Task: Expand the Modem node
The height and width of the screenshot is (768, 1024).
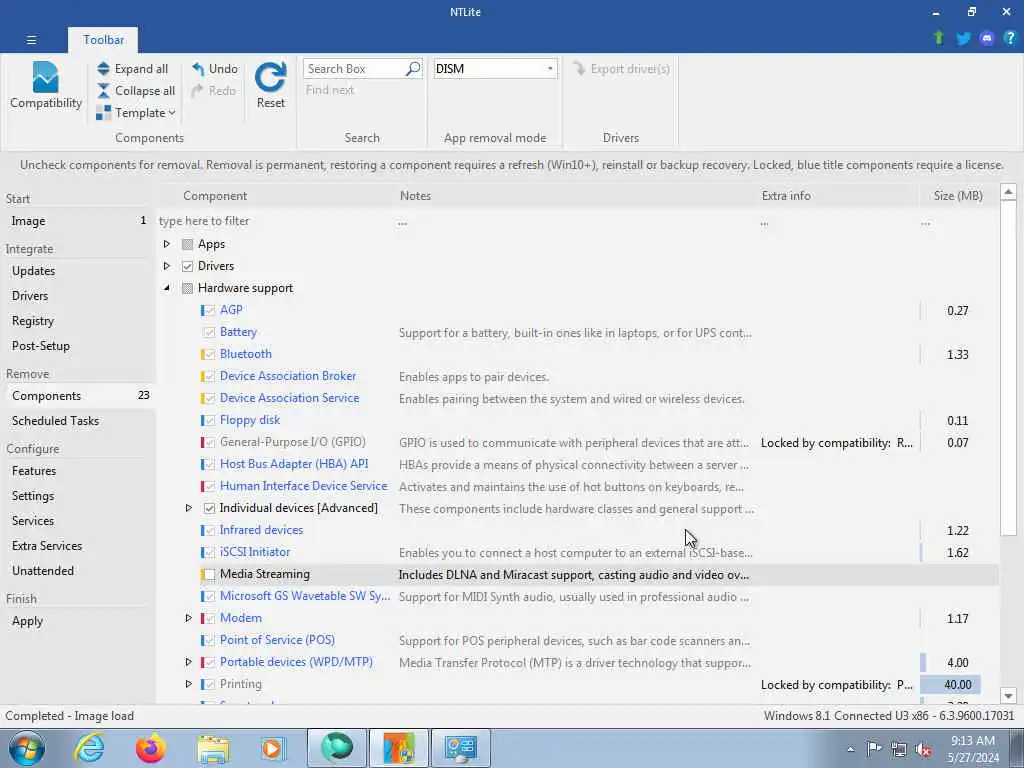Action: click(189, 618)
